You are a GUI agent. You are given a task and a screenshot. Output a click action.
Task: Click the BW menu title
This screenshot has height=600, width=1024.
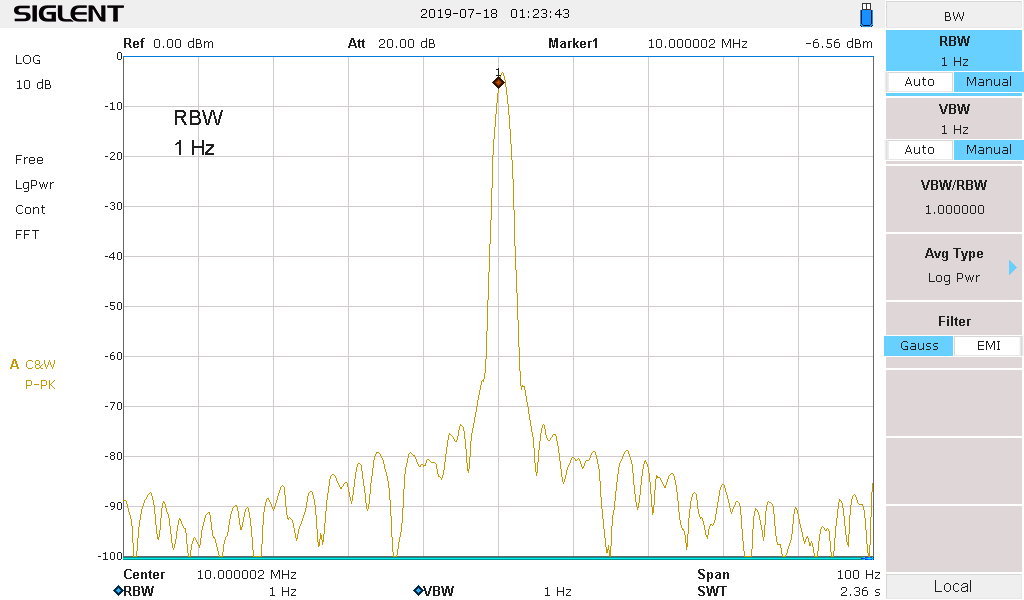pos(953,16)
